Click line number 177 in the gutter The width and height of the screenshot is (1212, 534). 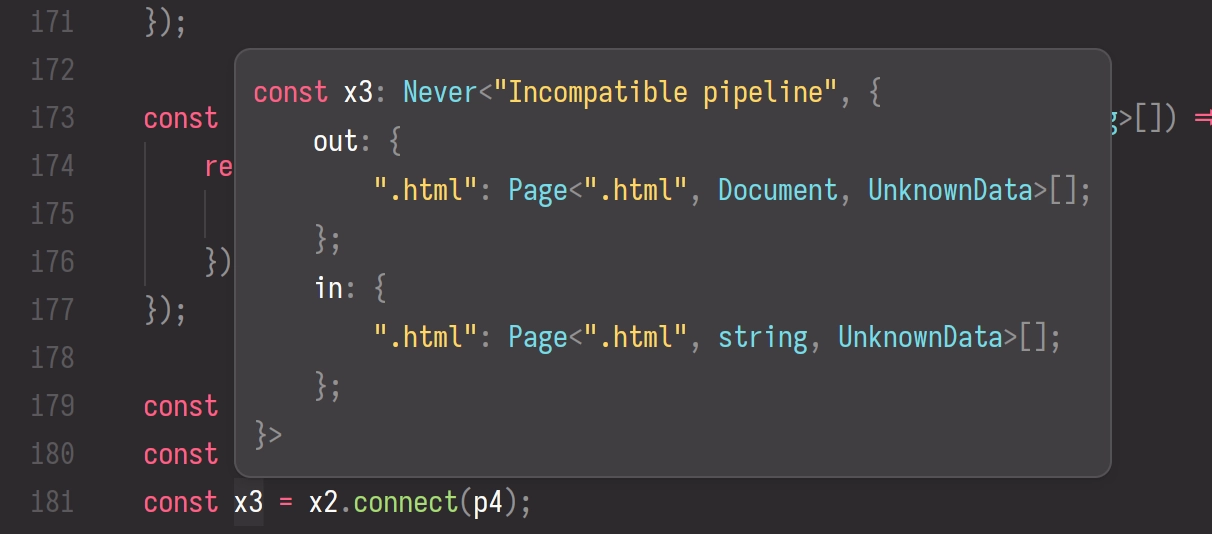(x=53, y=310)
